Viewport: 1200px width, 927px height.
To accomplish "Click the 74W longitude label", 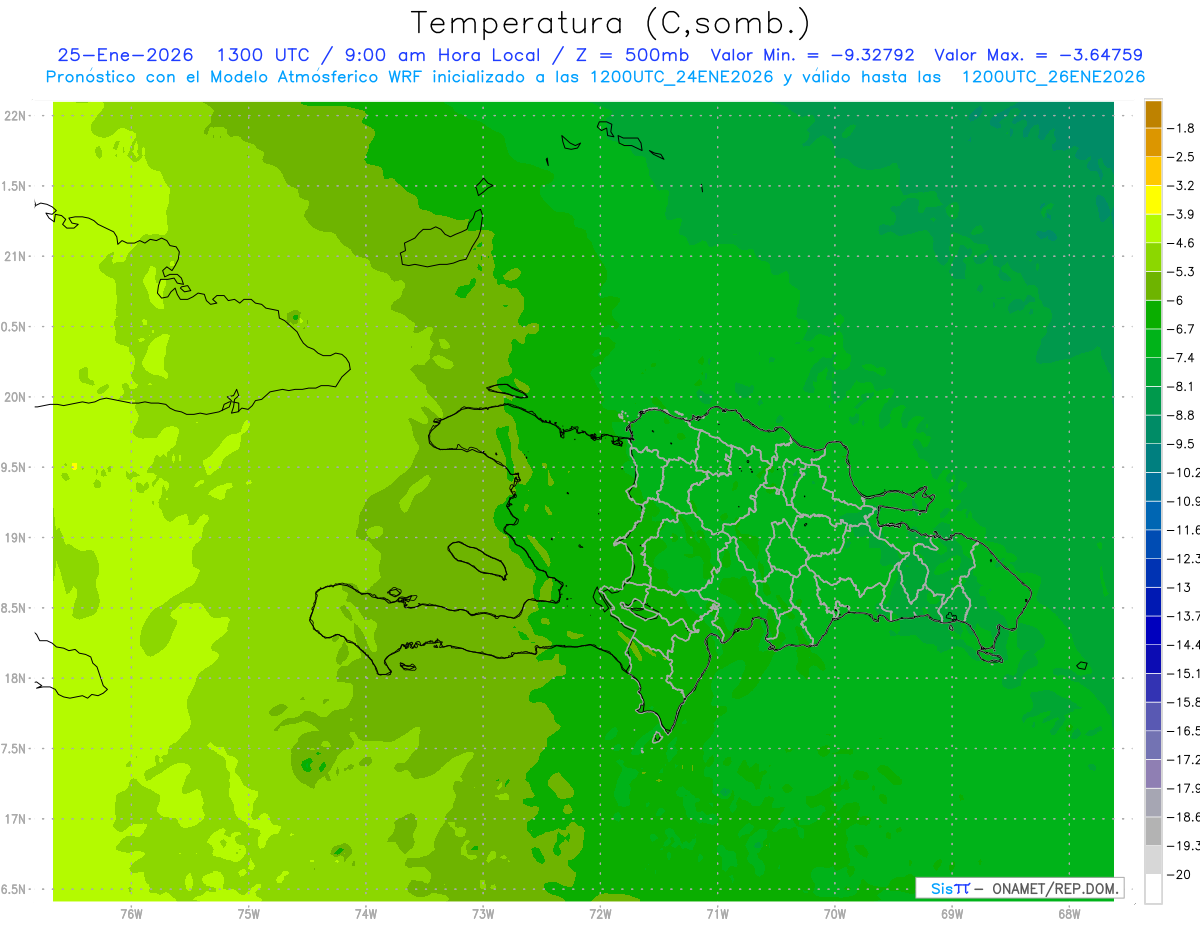I will coord(366,914).
